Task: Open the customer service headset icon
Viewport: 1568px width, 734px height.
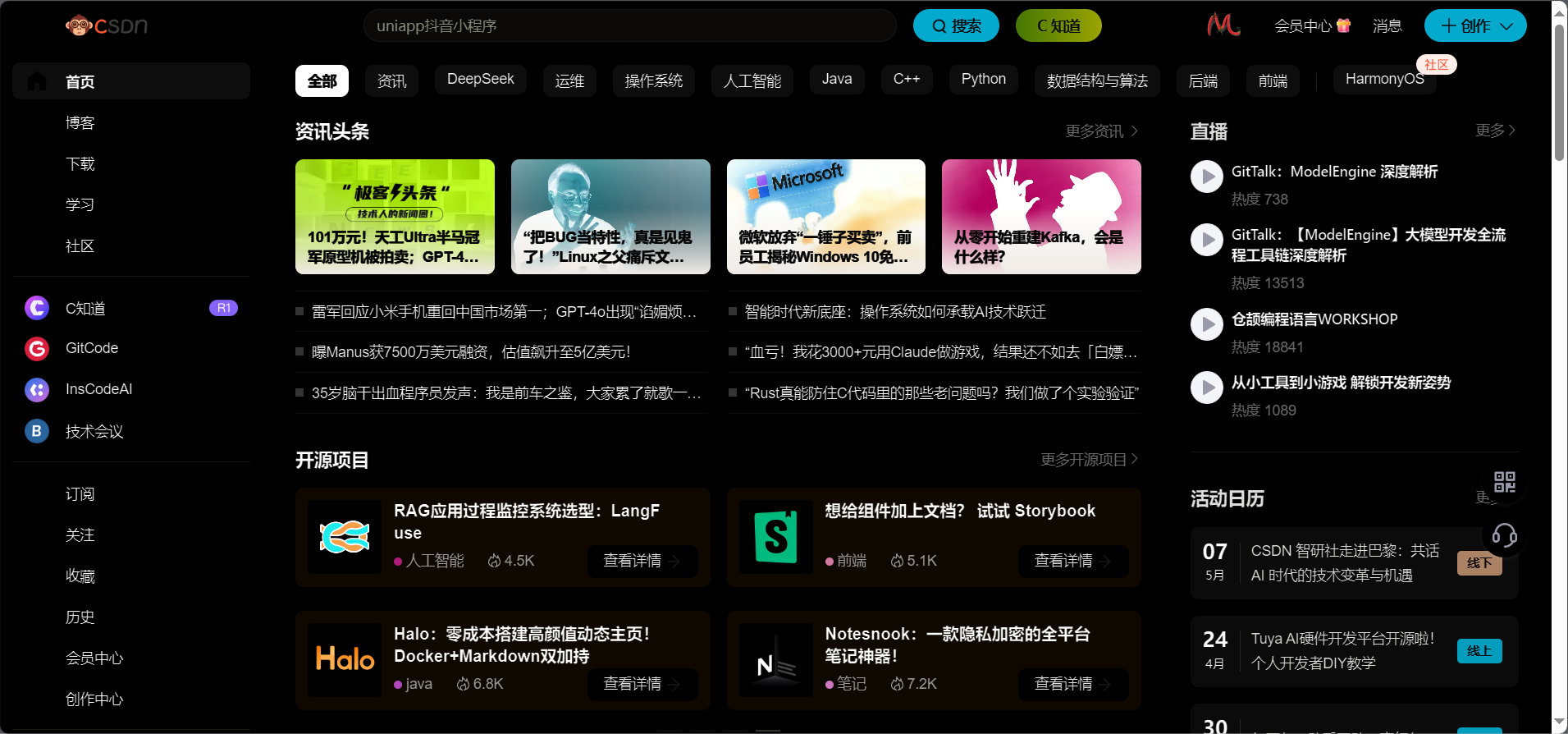Action: [1505, 535]
